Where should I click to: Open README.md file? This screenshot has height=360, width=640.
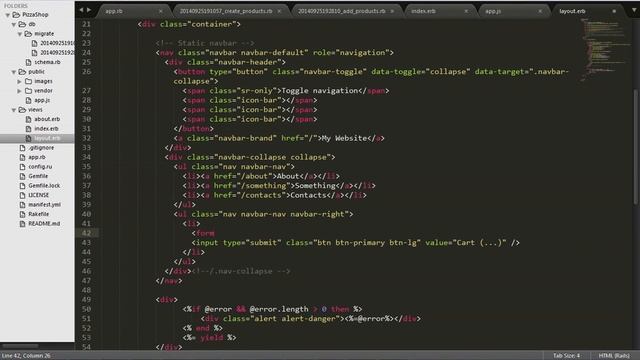(x=44, y=224)
